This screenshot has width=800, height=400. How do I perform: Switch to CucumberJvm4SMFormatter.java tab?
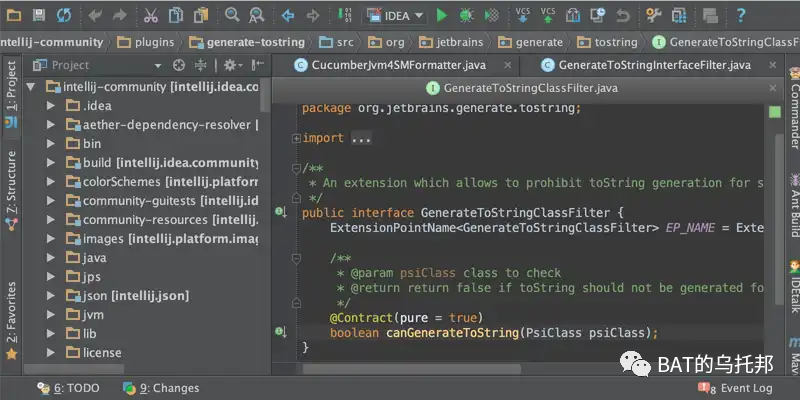(x=398, y=65)
